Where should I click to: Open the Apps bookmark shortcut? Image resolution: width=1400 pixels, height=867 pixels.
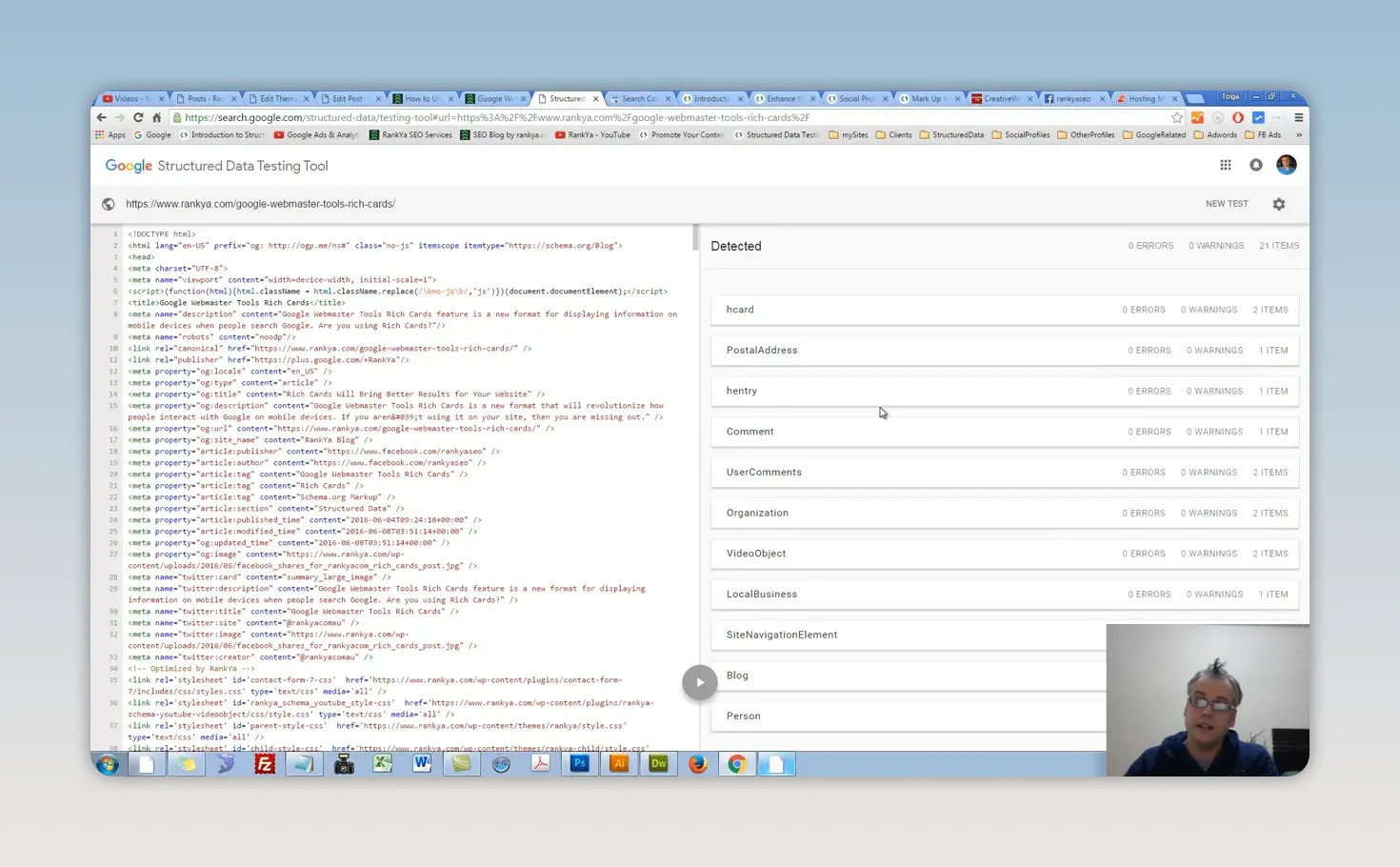point(110,135)
